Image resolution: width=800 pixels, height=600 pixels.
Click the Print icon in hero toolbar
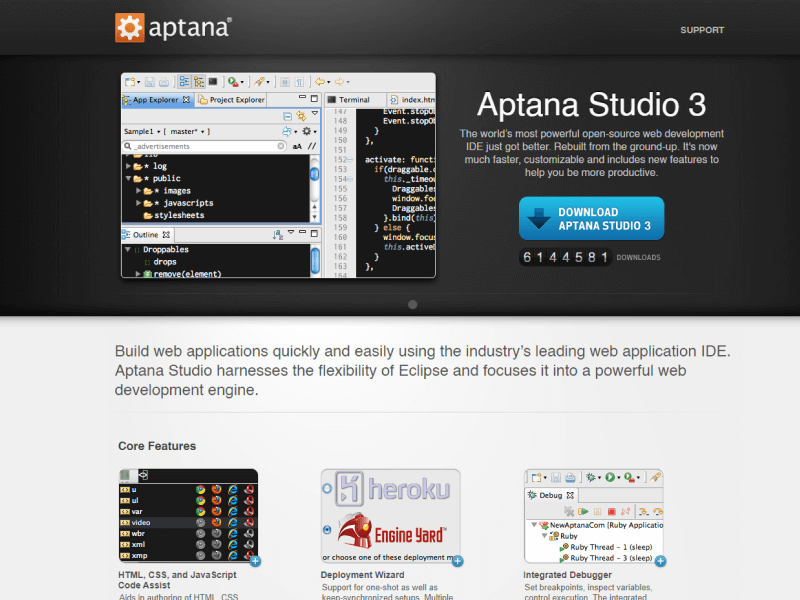tap(164, 82)
